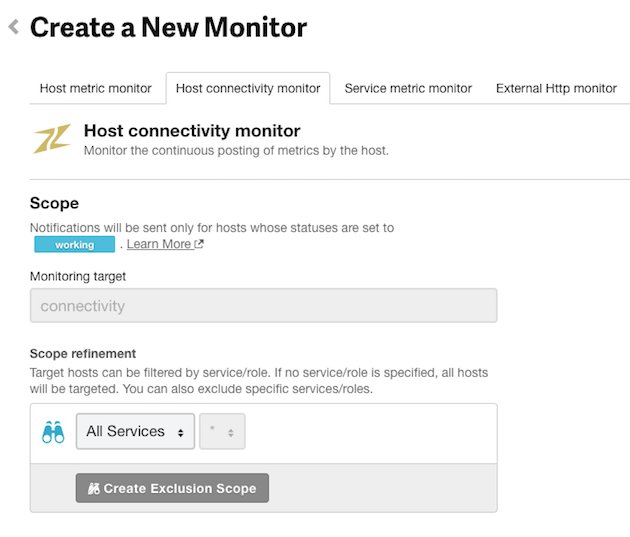Select the Host connectivity monitor tab
Image resolution: width=630 pixels, height=537 pixels.
point(248,88)
